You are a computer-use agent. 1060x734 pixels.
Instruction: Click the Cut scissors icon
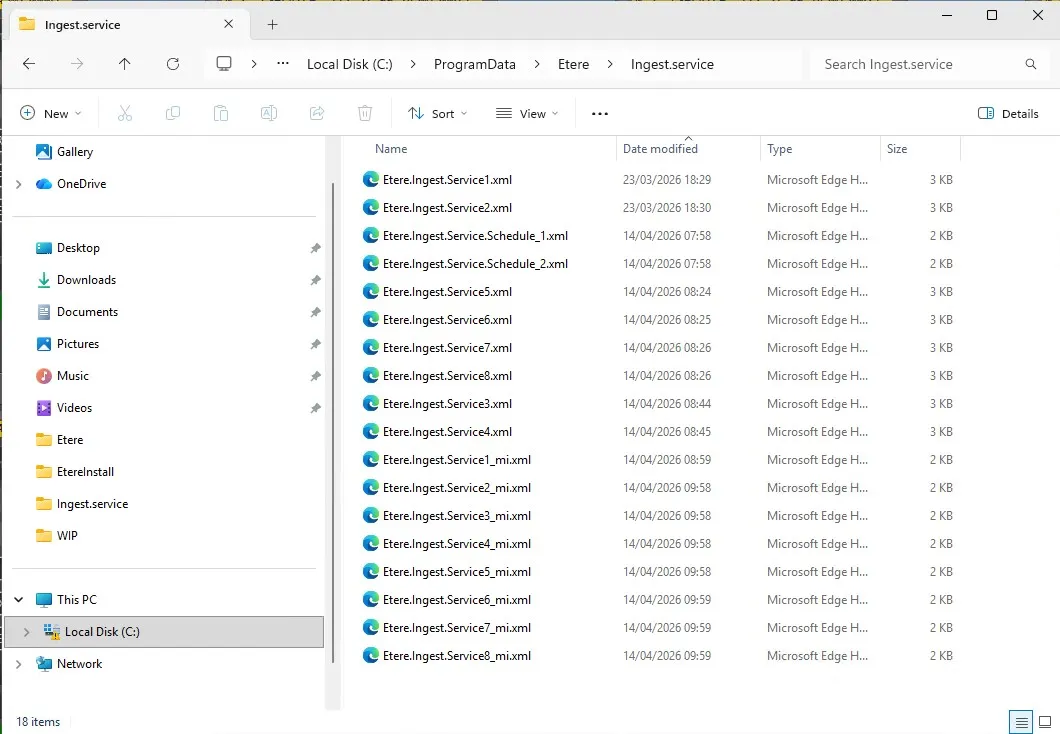125,114
